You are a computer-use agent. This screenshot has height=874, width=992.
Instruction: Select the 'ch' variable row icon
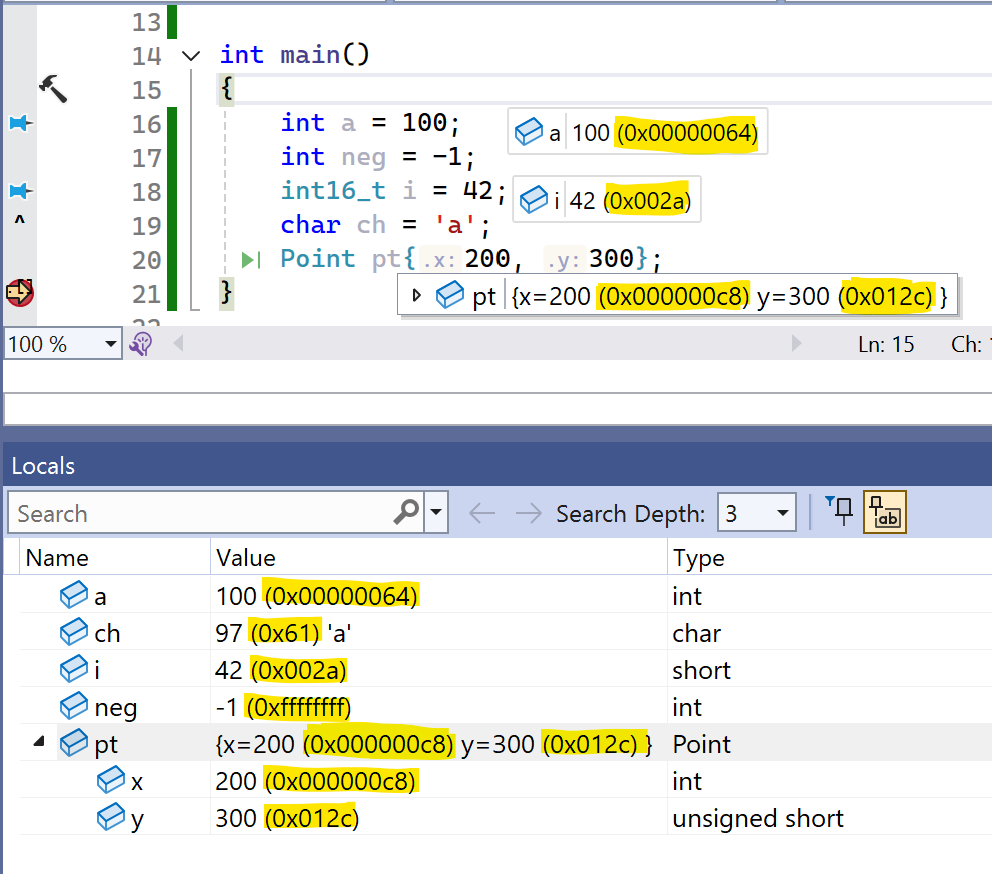[x=74, y=632]
